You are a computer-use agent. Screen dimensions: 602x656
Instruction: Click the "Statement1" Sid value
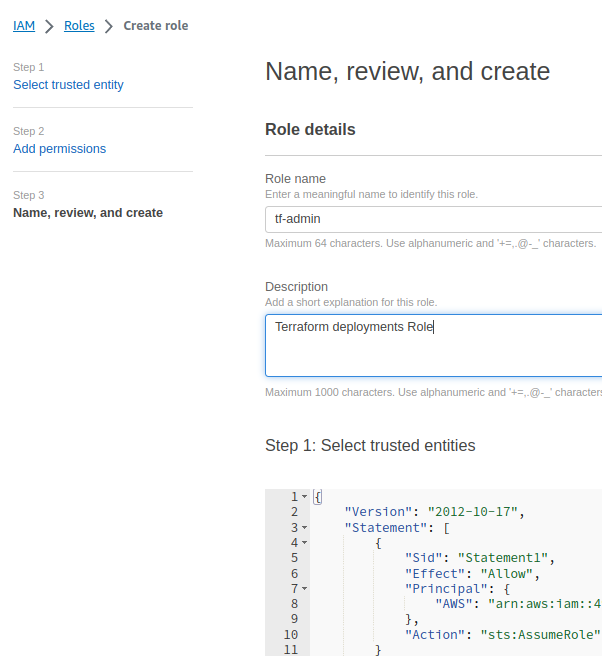point(503,558)
